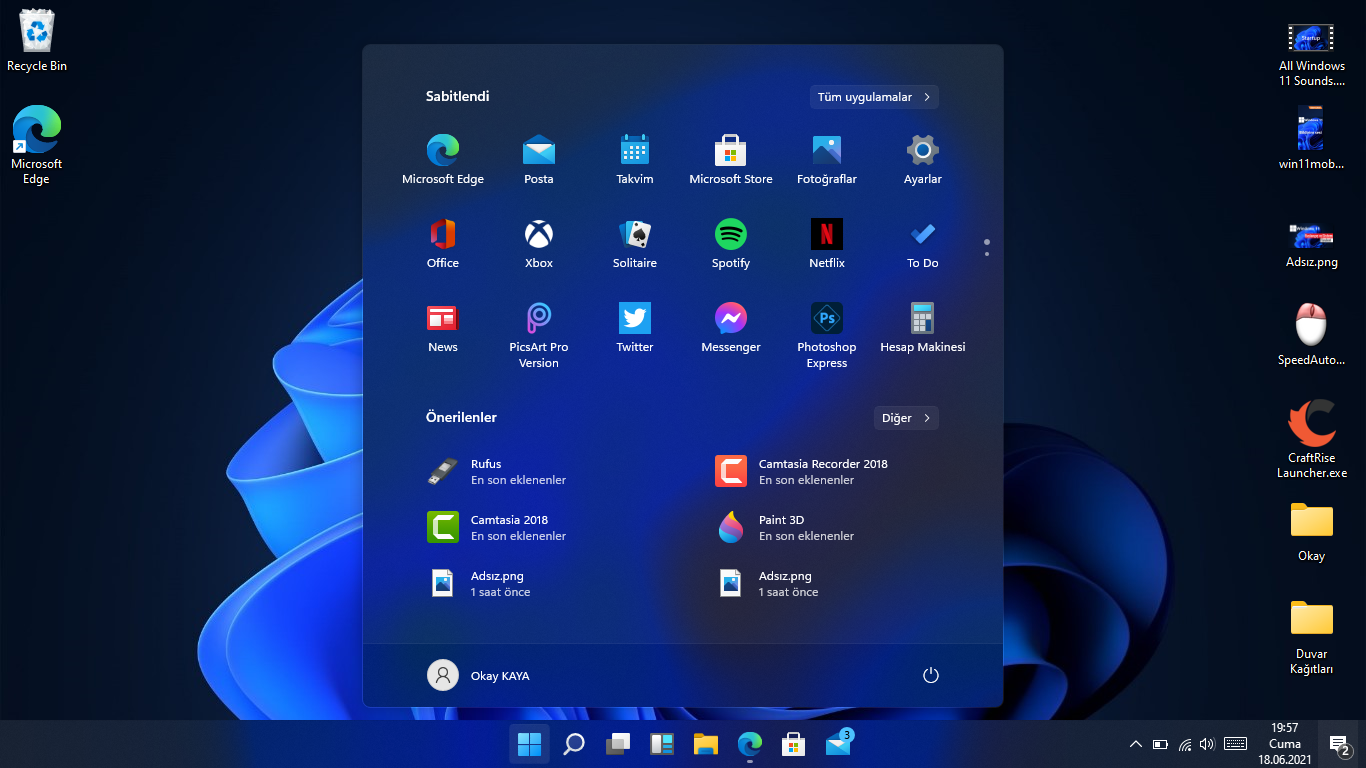Select the win11mob desktop file
Viewport: 1366px width, 768px height.
[x=1311, y=138]
